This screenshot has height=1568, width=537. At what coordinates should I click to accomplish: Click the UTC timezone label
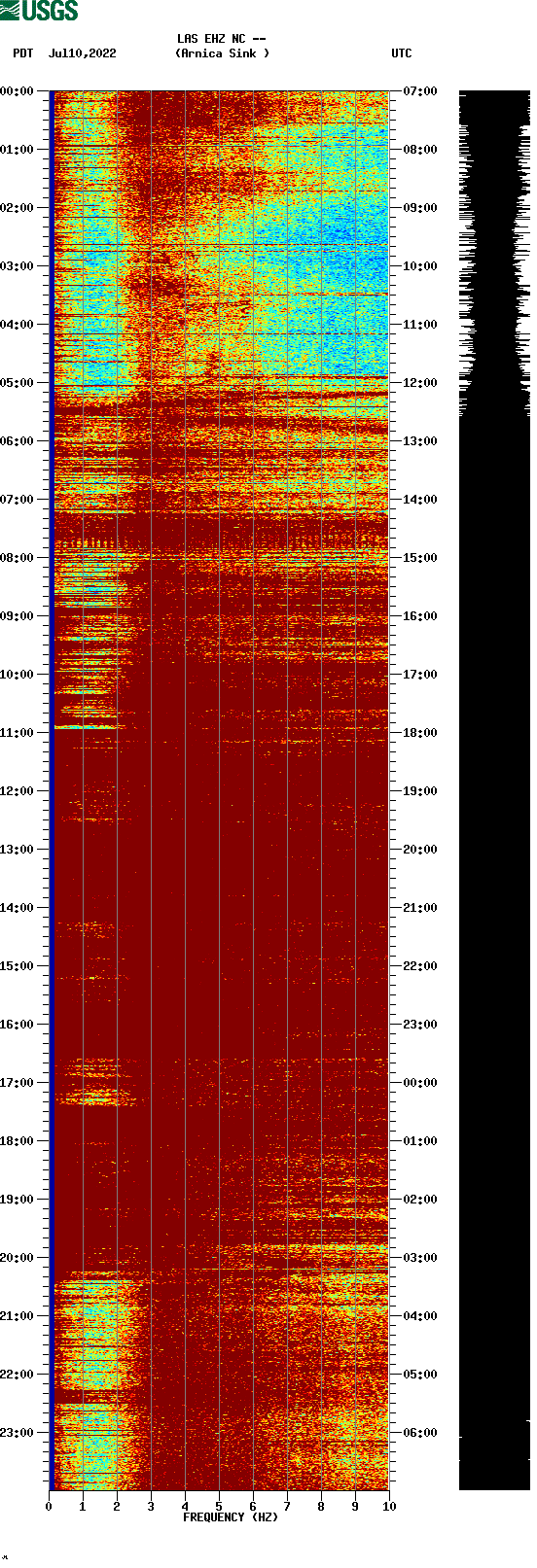(x=402, y=53)
